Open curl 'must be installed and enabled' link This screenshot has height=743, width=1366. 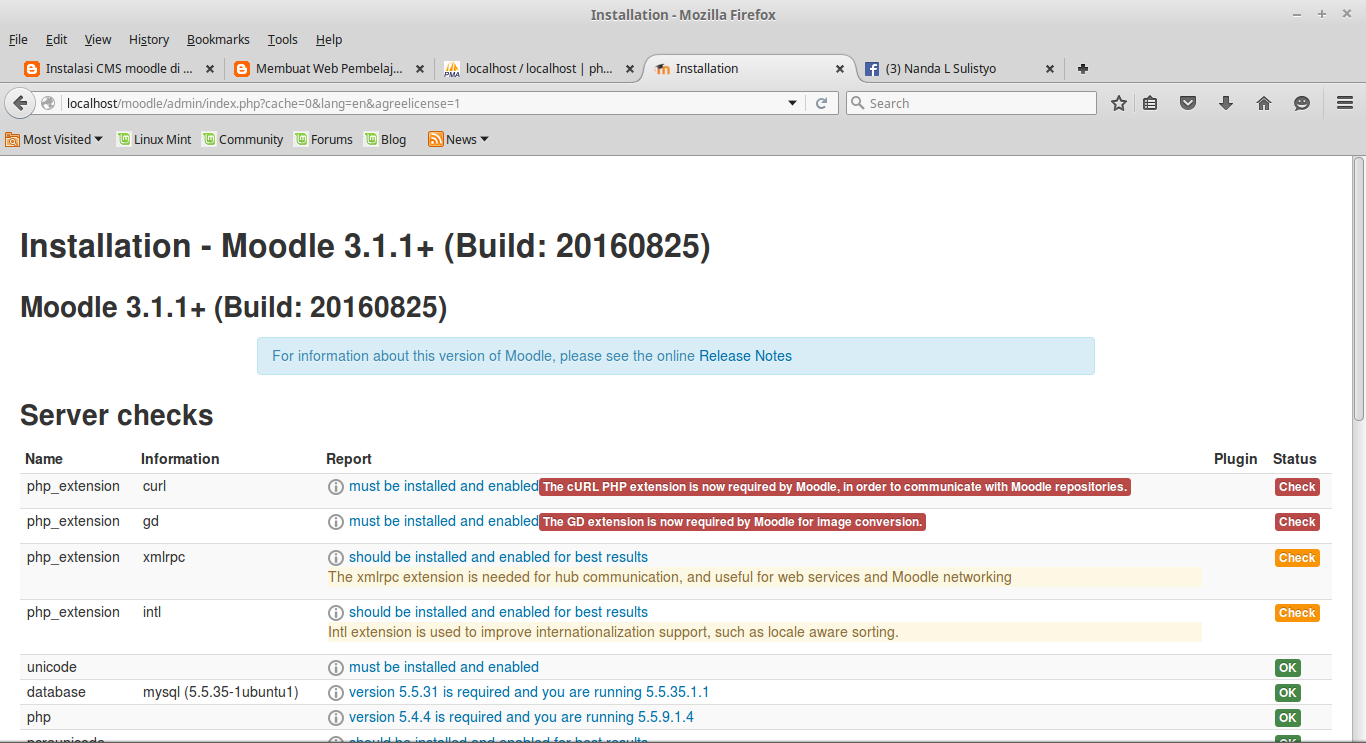[x=444, y=487]
